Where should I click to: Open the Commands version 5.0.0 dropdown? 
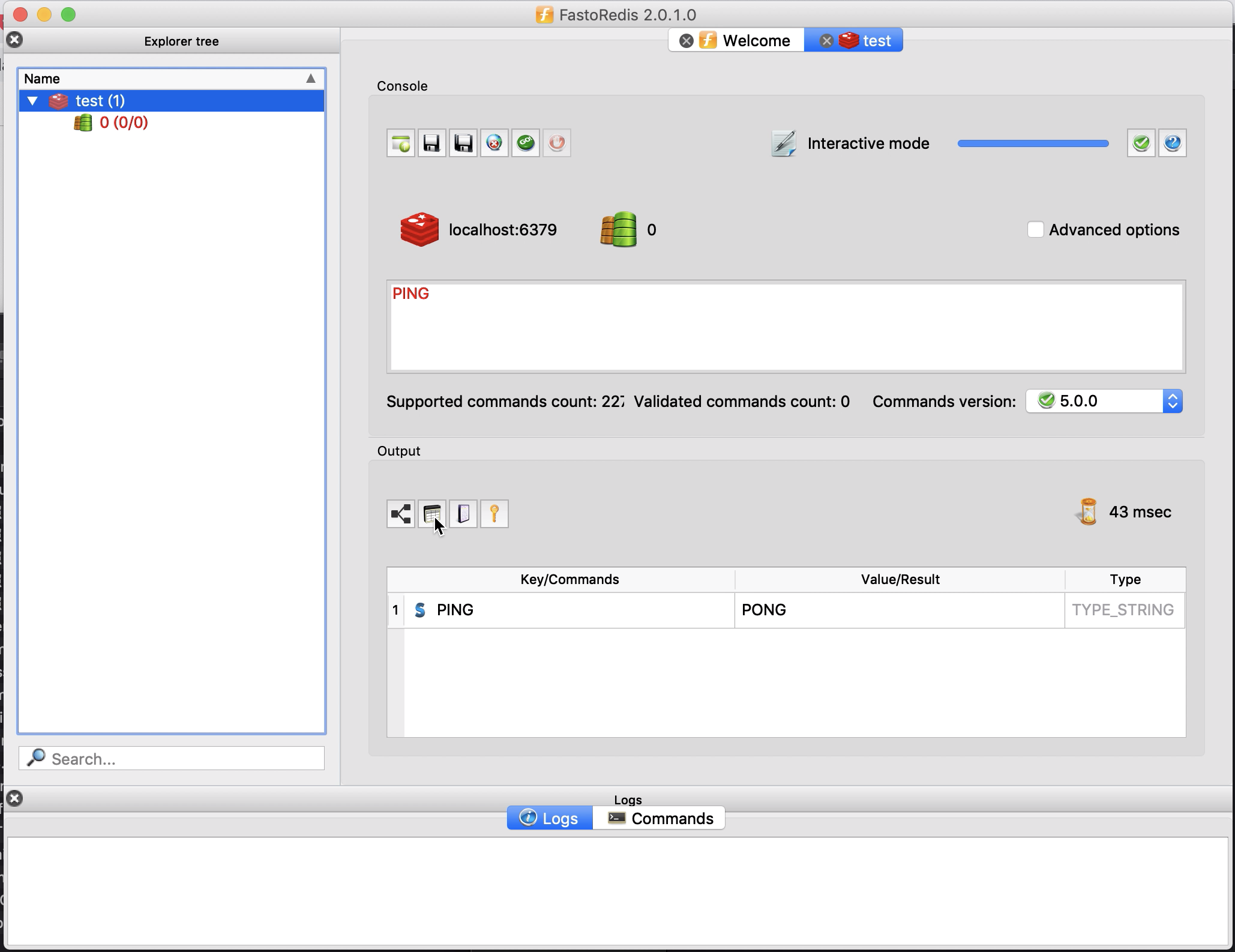(1104, 401)
